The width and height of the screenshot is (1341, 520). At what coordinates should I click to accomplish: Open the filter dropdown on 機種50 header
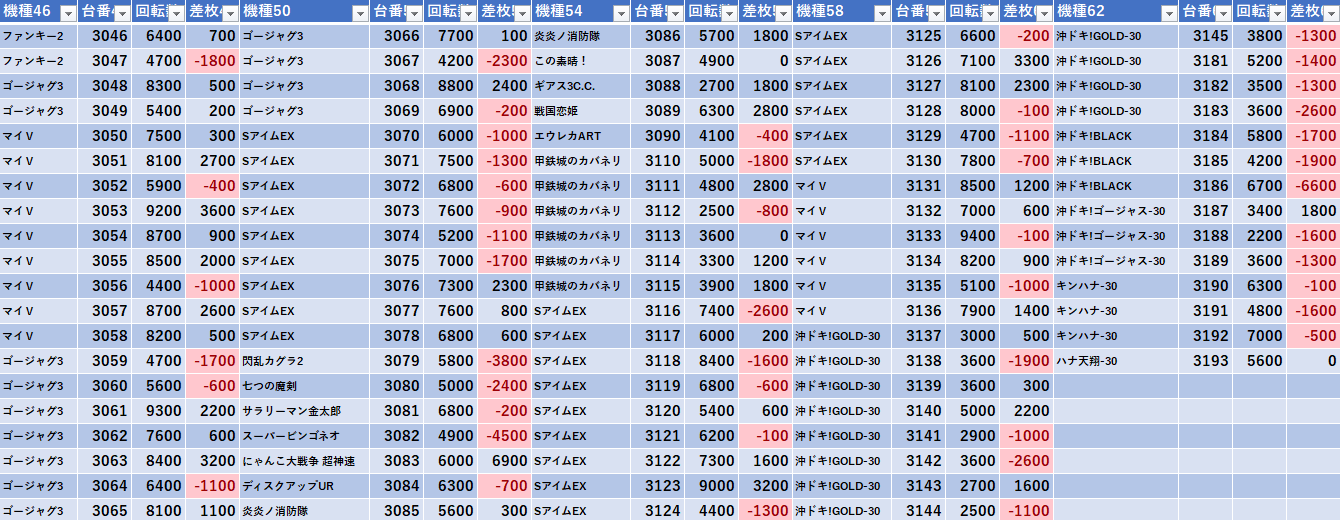[x=359, y=12]
